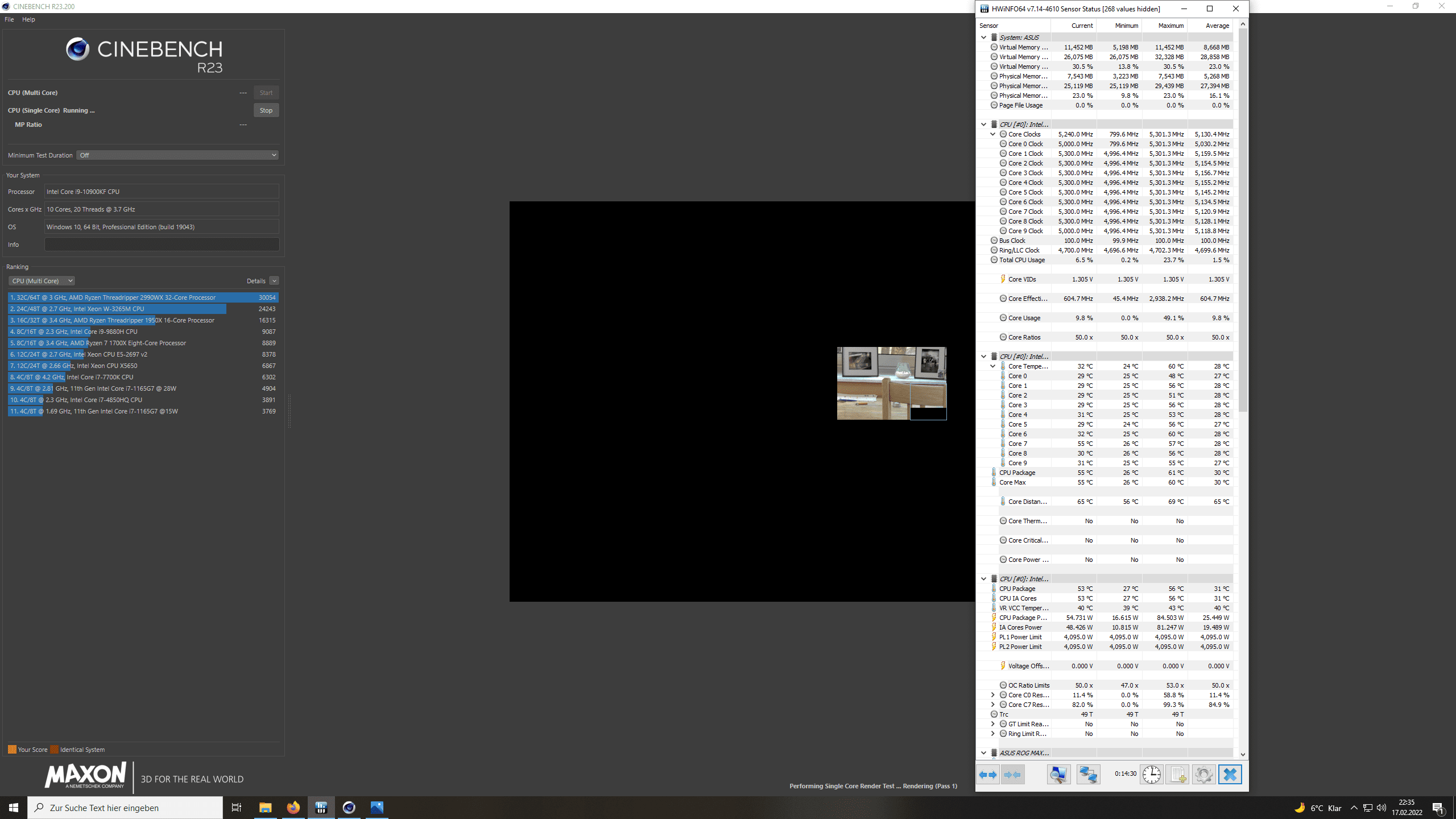
Task: Click the render preview thumbnail tile
Action: click(x=891, y=383)
